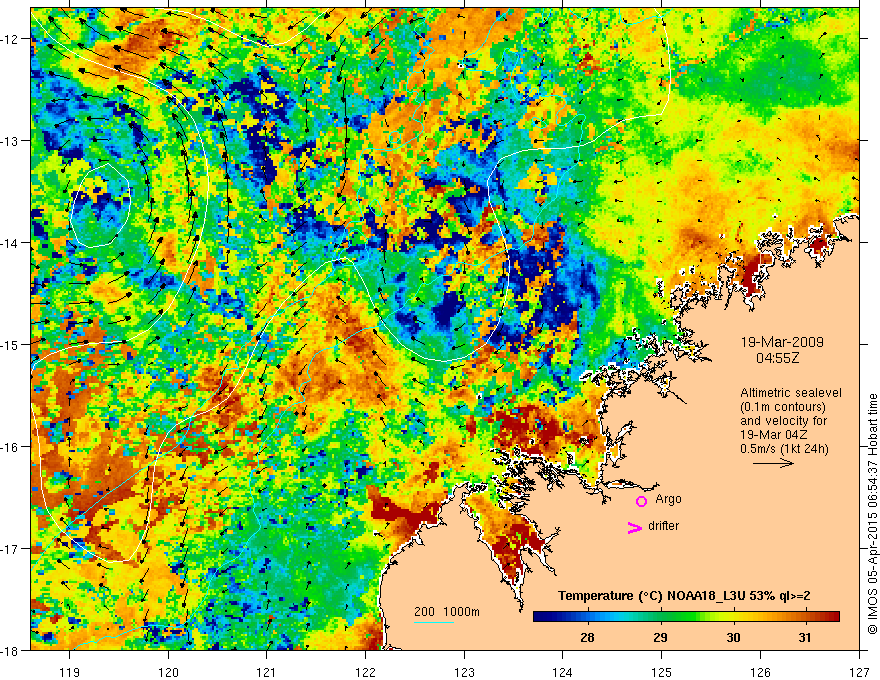Click the latitude axis label -15
This screenshot has width=880, height=680.
tap(10, 345)
